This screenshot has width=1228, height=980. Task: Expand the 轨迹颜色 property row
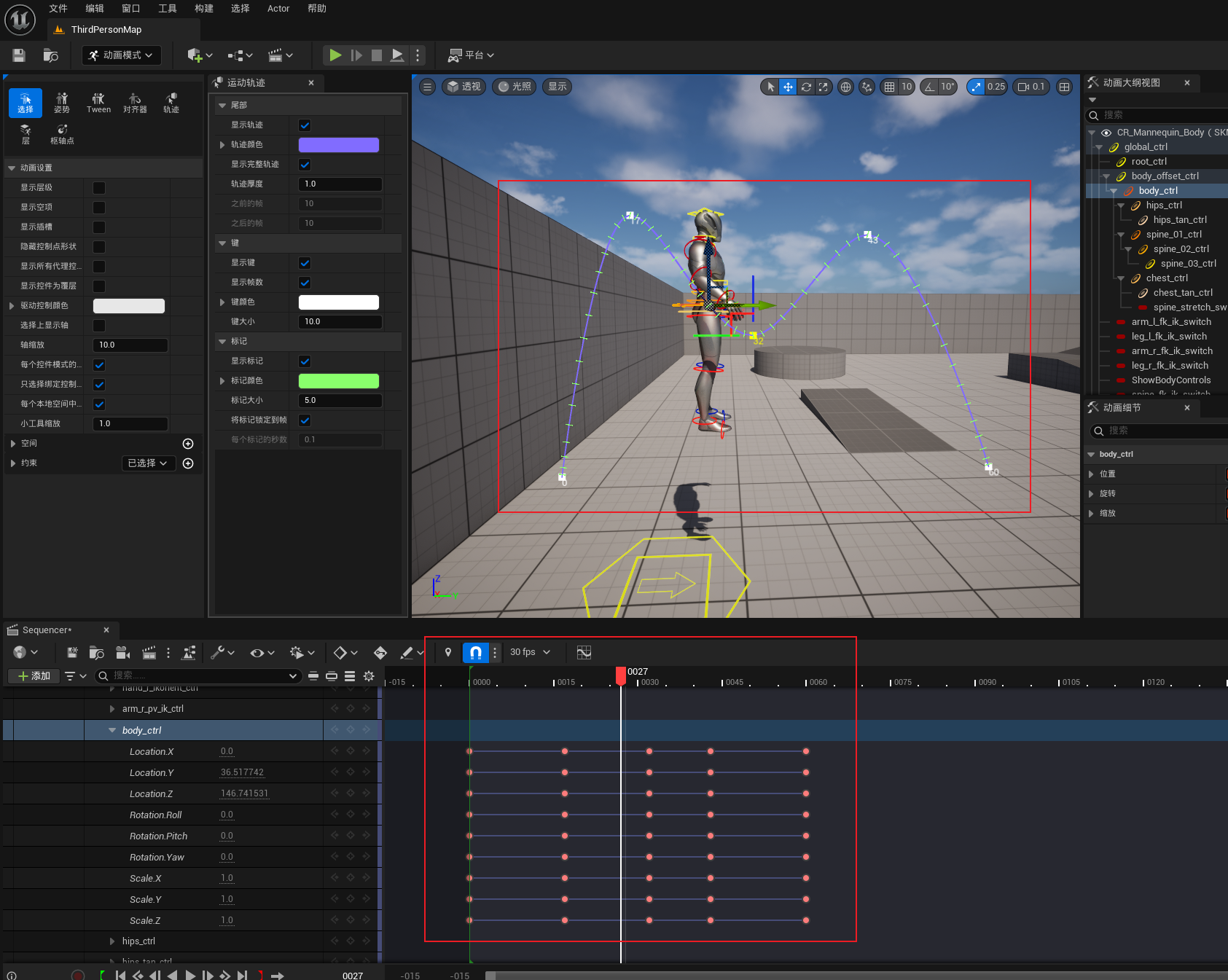click(222, 145)
